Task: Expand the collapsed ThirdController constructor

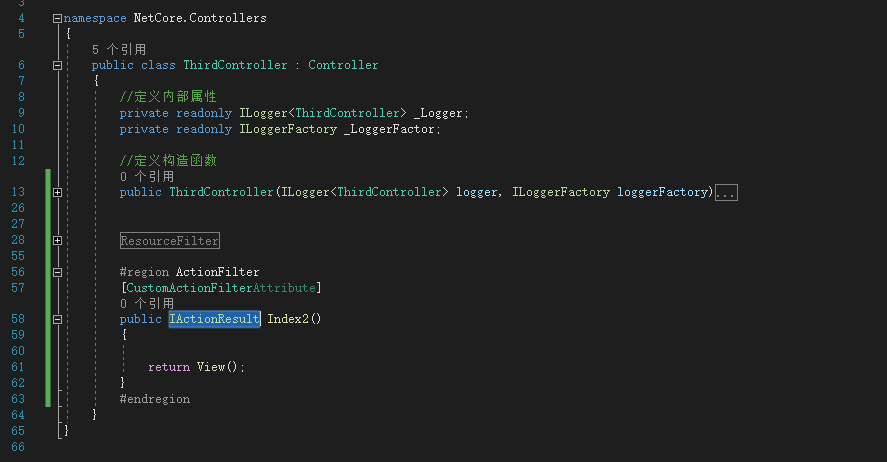Action: point(57,192)
